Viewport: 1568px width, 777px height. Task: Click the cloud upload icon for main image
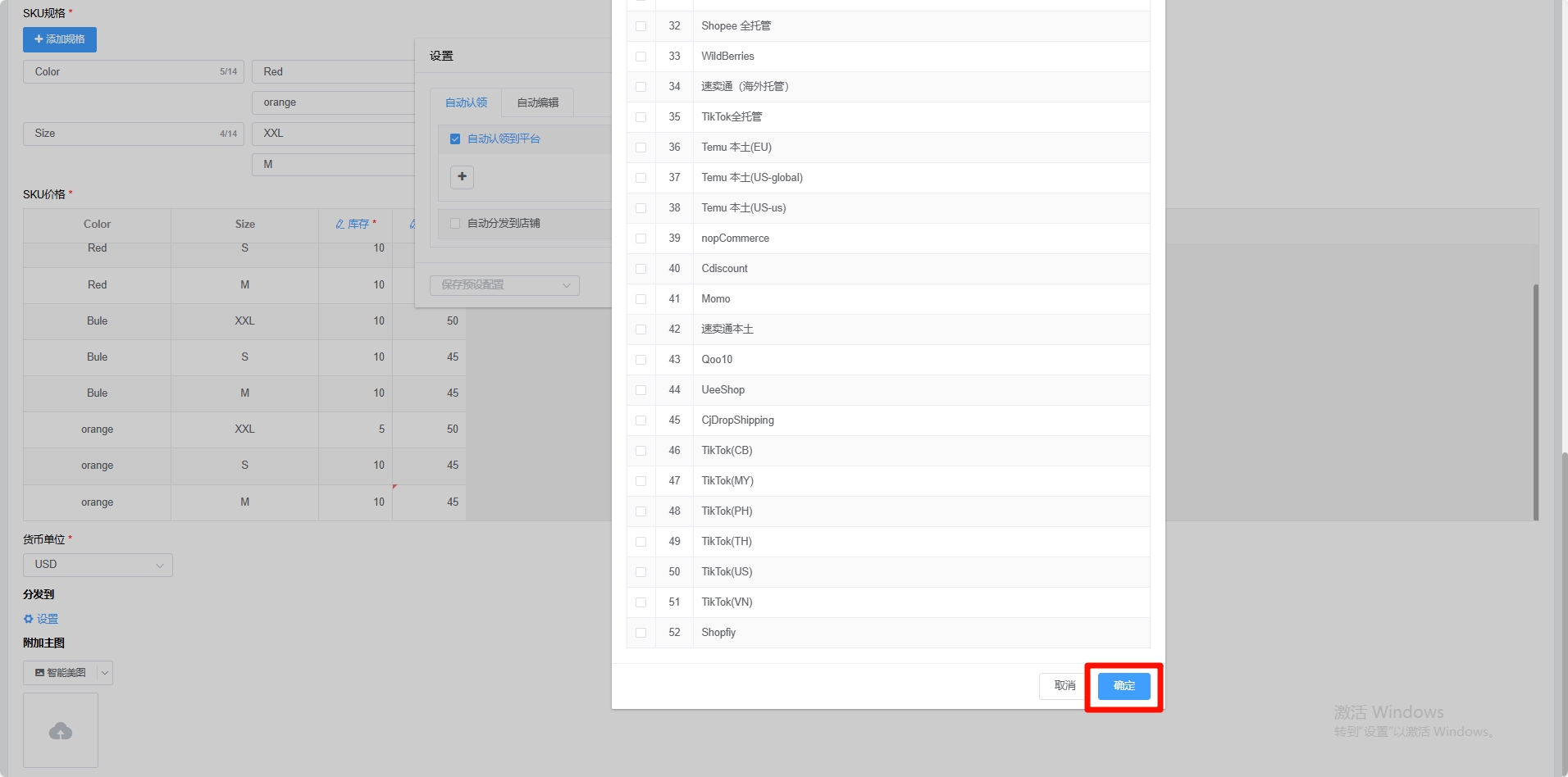pyautogui.click(x=61, y=731)
